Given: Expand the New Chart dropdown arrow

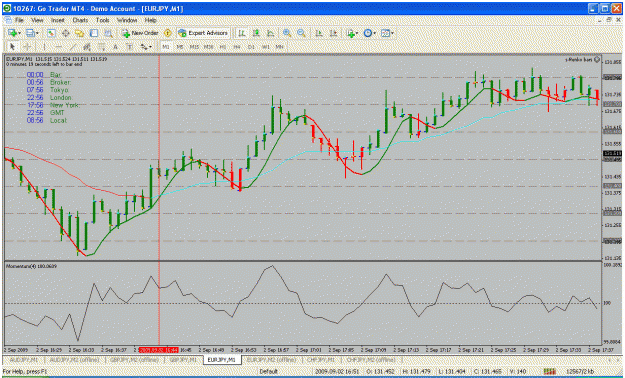Looking at the screenshot, I should tap(19, 33).
